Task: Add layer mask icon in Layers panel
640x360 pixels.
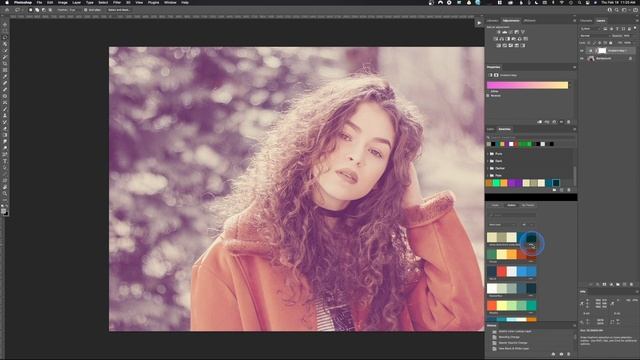Action: pos(604,284)
